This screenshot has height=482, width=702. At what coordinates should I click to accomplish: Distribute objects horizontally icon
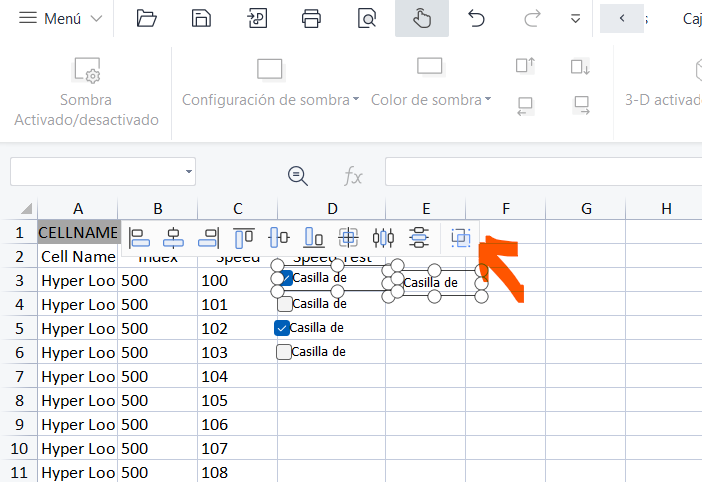point(383,238)
